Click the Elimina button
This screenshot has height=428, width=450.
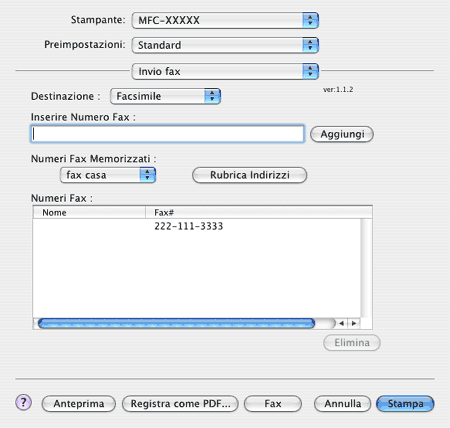click(352, 343)
